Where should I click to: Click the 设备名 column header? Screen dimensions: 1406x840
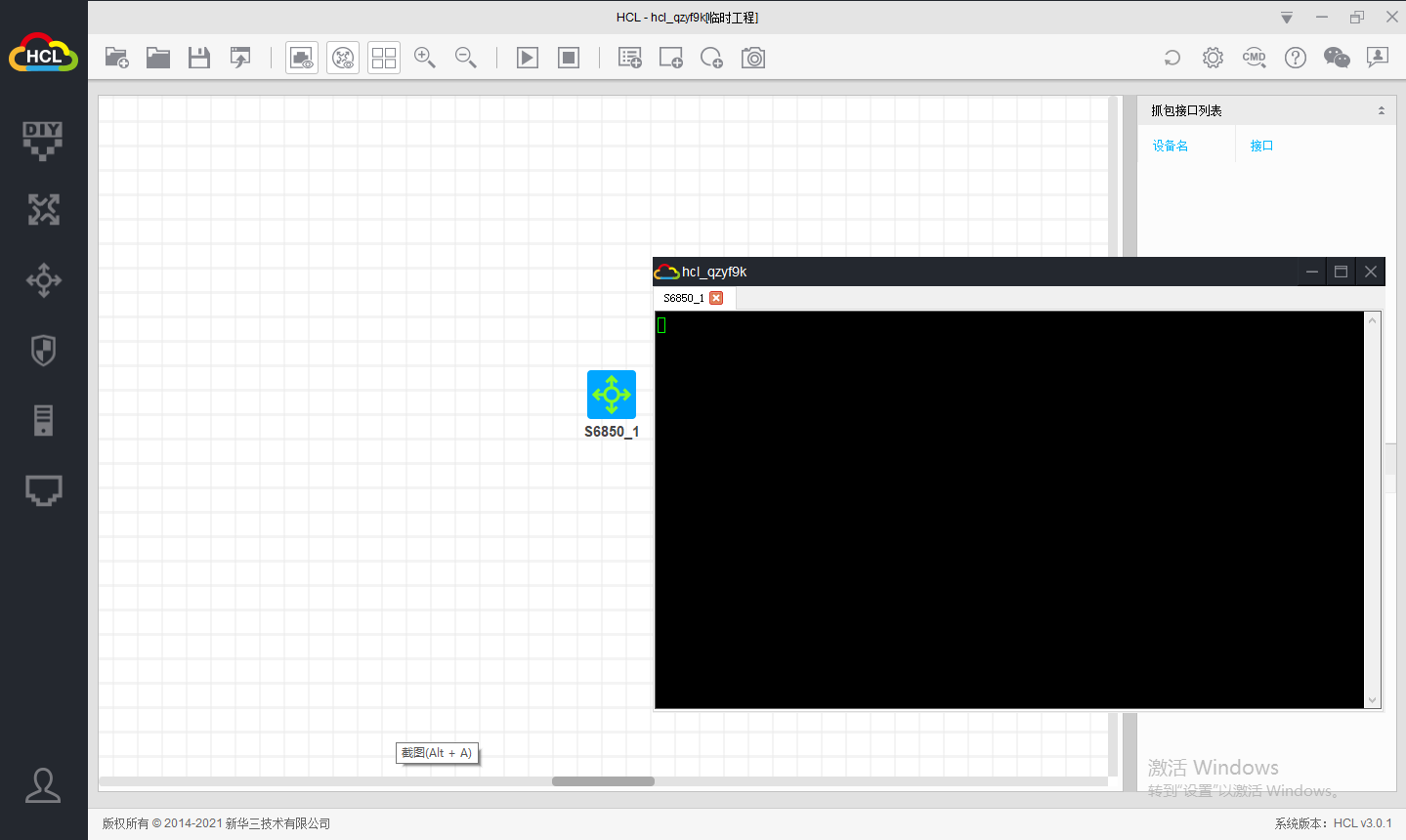[x=1171, y=146]
